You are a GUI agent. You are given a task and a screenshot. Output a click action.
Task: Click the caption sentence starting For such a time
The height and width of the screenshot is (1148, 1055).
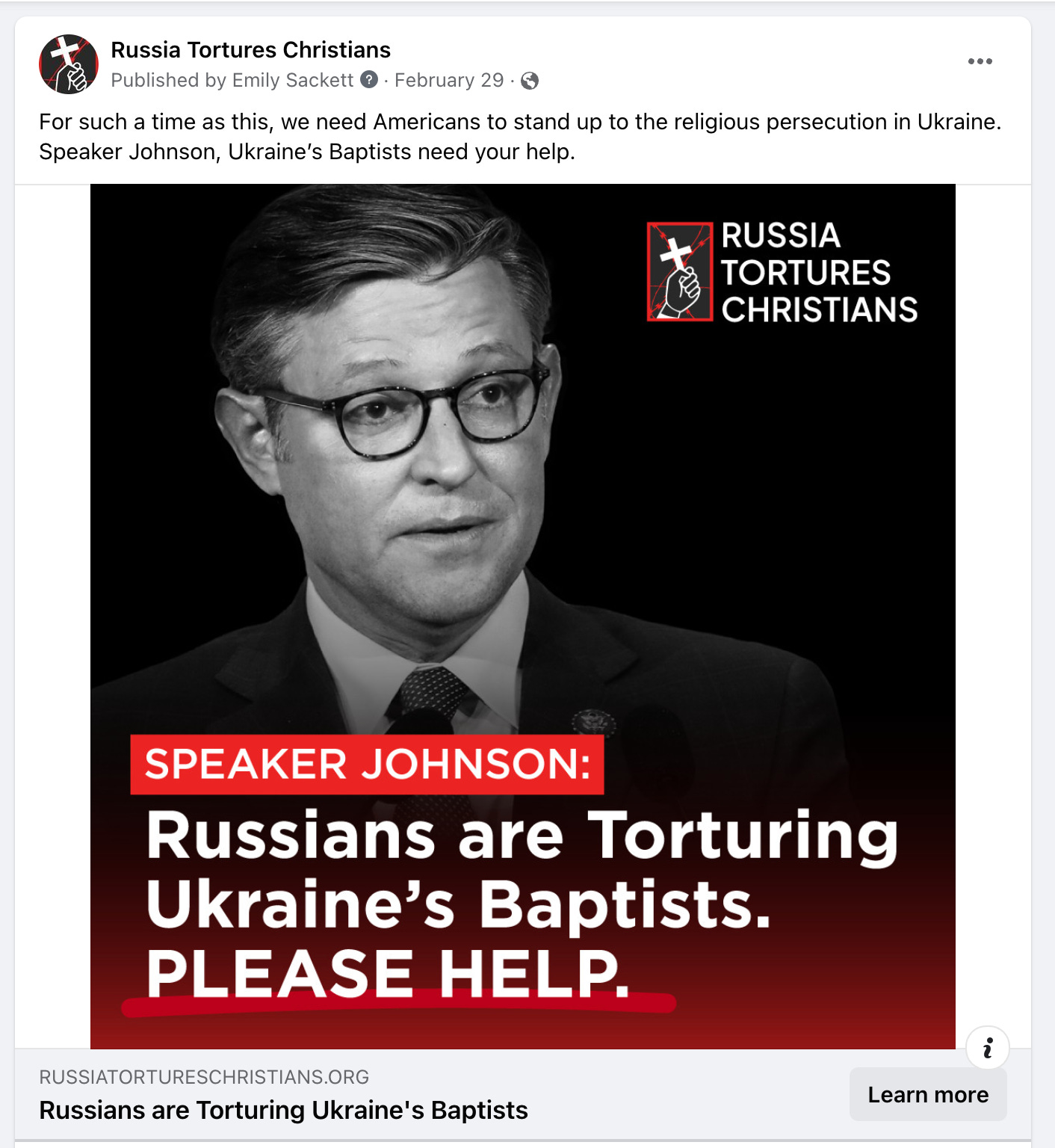(520, 122)
